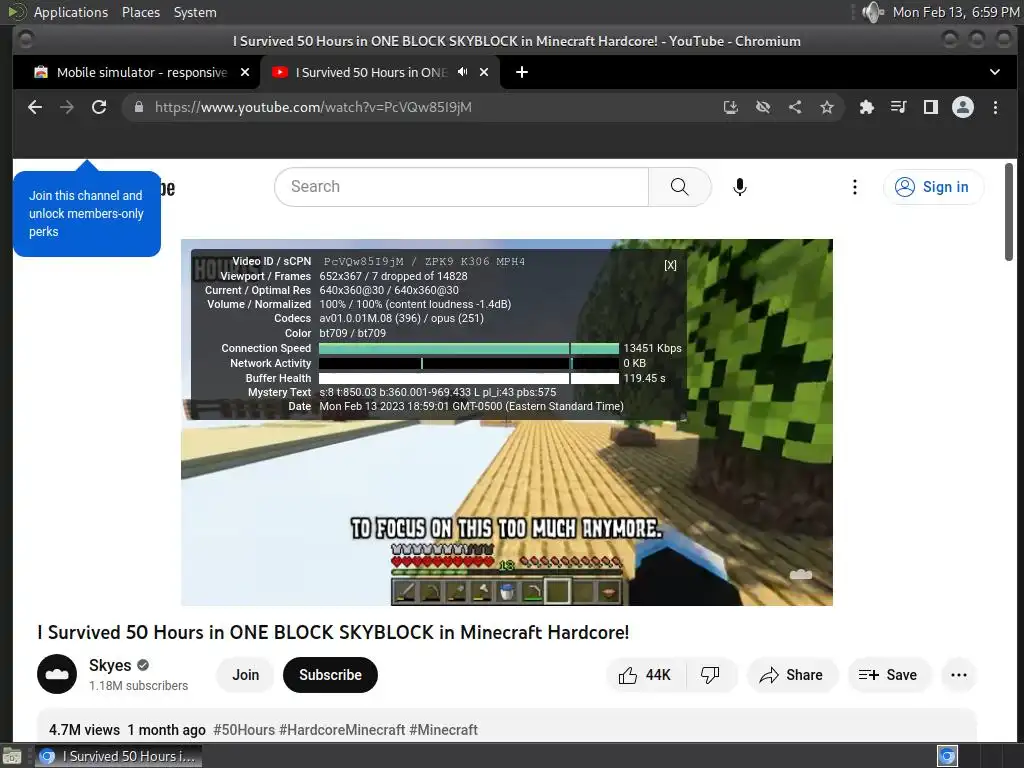1024x768 pixels.
Task: Close the Mobile simulator tab
Action: [245, 72]
